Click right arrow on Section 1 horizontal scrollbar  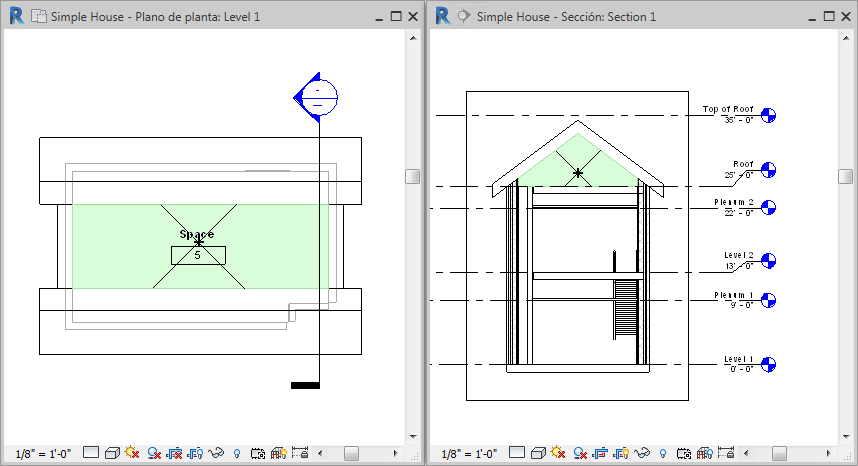828,453
